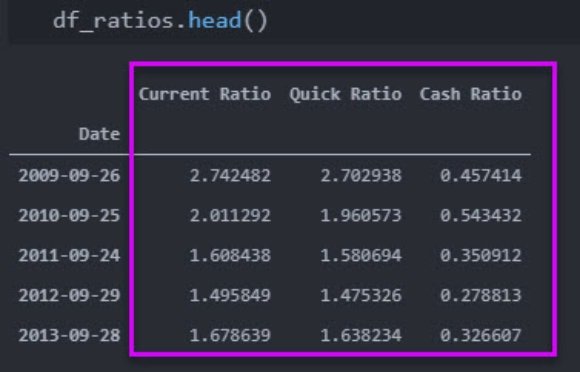Click the Quick Ratio value 1.580694
This screenshot has height=372, width=580.
[x=361, y=255]
